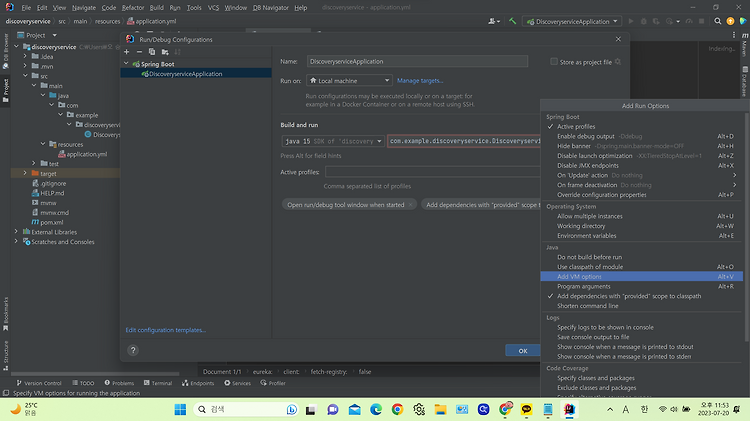The height and width of the screenshot is (421, 750).
Task: Open the Services tool window
Action: click(x=237, y=383)
